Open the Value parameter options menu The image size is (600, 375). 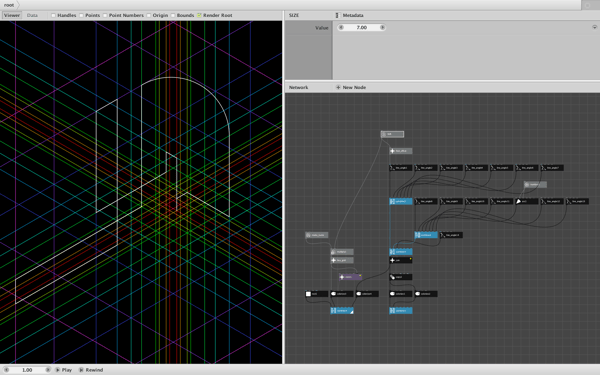(594, 27)
